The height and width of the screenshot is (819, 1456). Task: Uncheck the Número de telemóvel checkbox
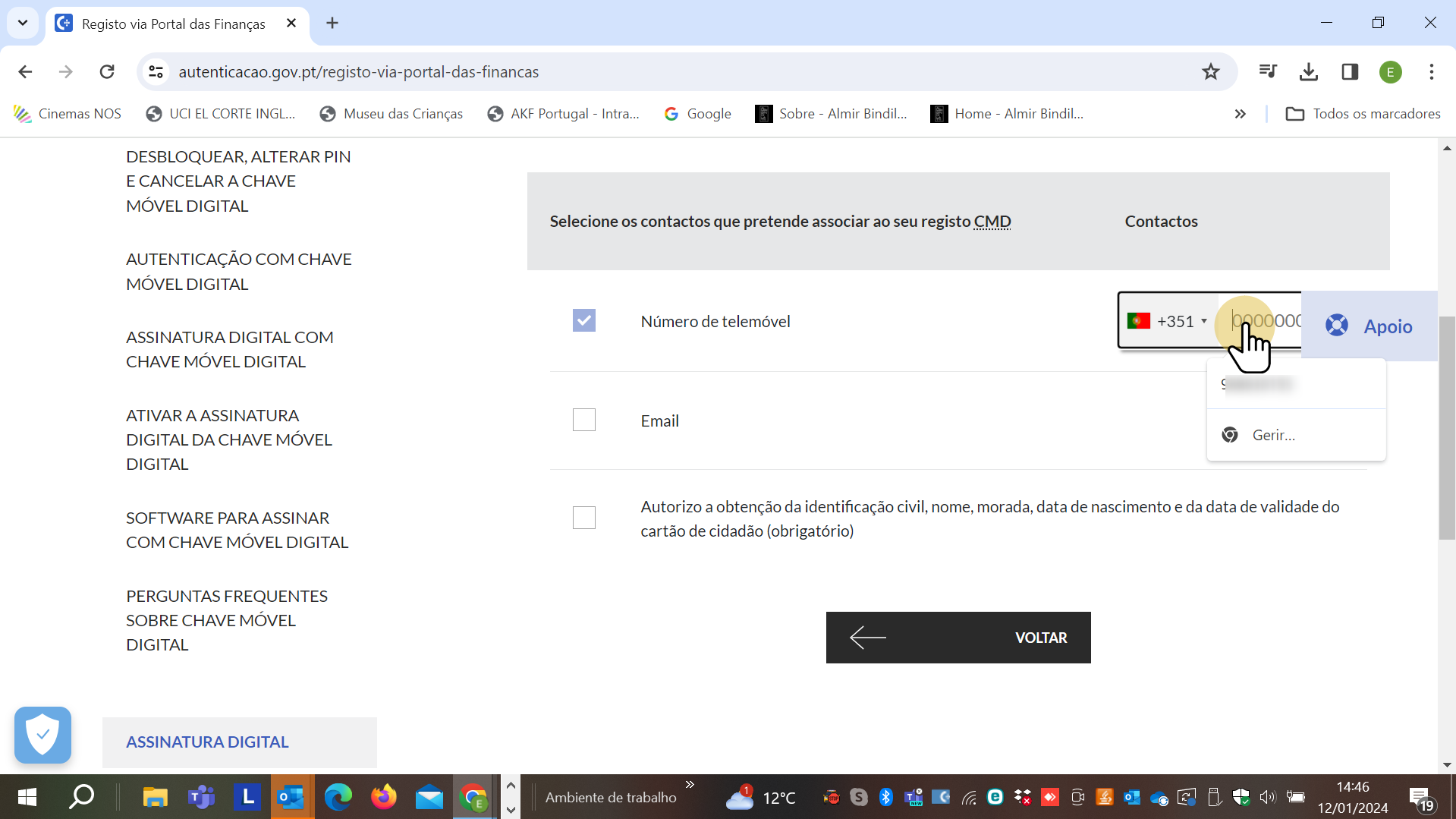[583, 321]
